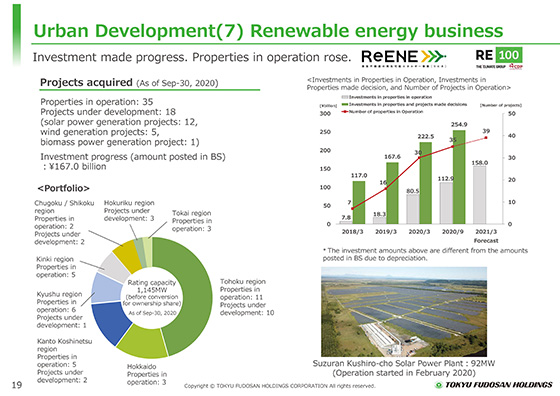Click the Chugoku / Shikoku region label
Image resolution: width=560 pixels, height=396 pixels.
64,222
